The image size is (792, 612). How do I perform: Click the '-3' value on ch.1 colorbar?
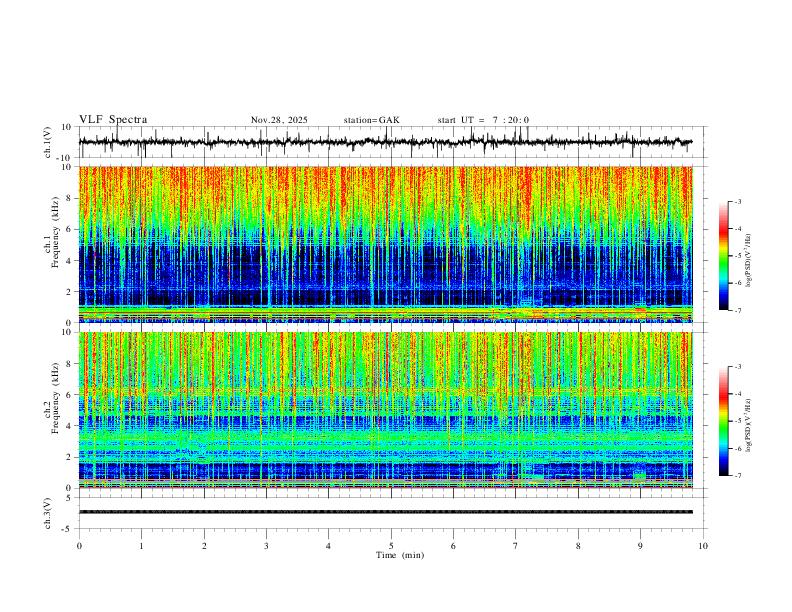[737, 201]
